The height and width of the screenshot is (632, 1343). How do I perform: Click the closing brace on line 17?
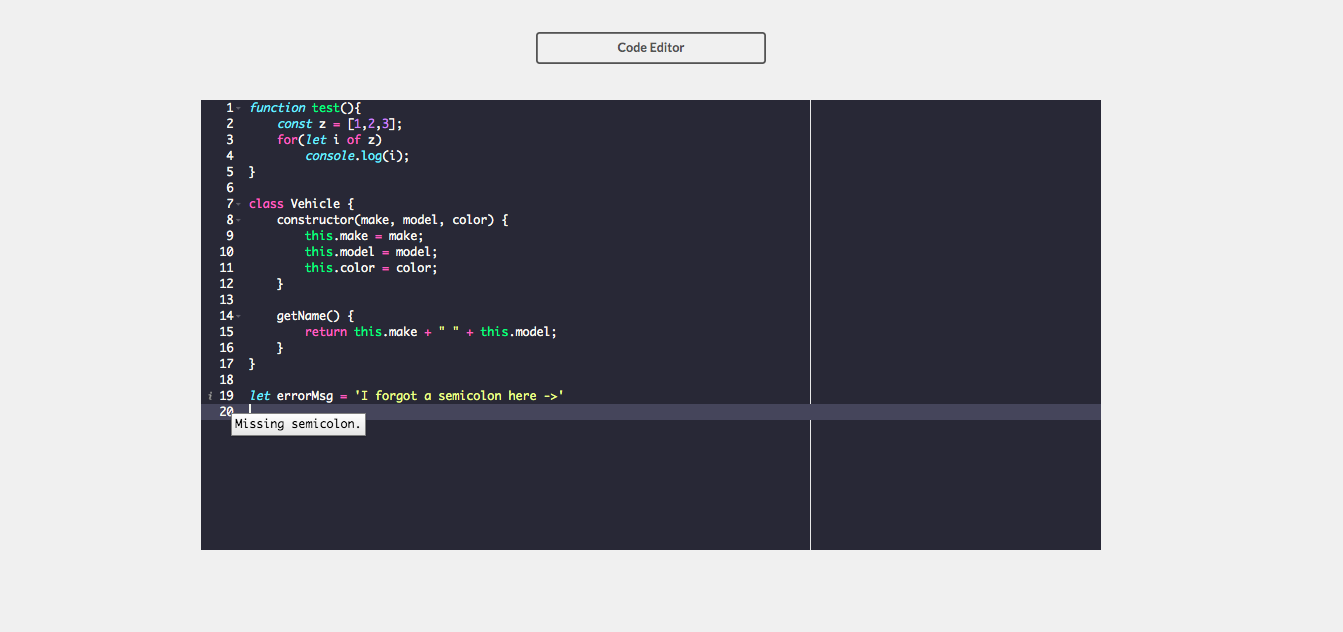click(252, 364)
